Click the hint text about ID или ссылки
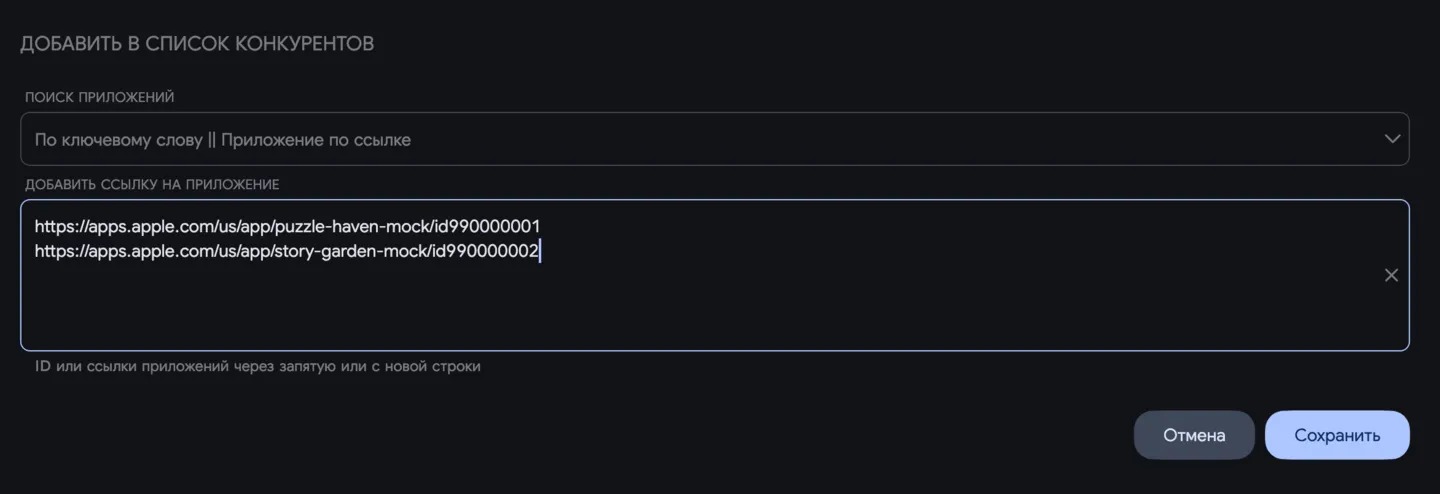 [258, 366]
